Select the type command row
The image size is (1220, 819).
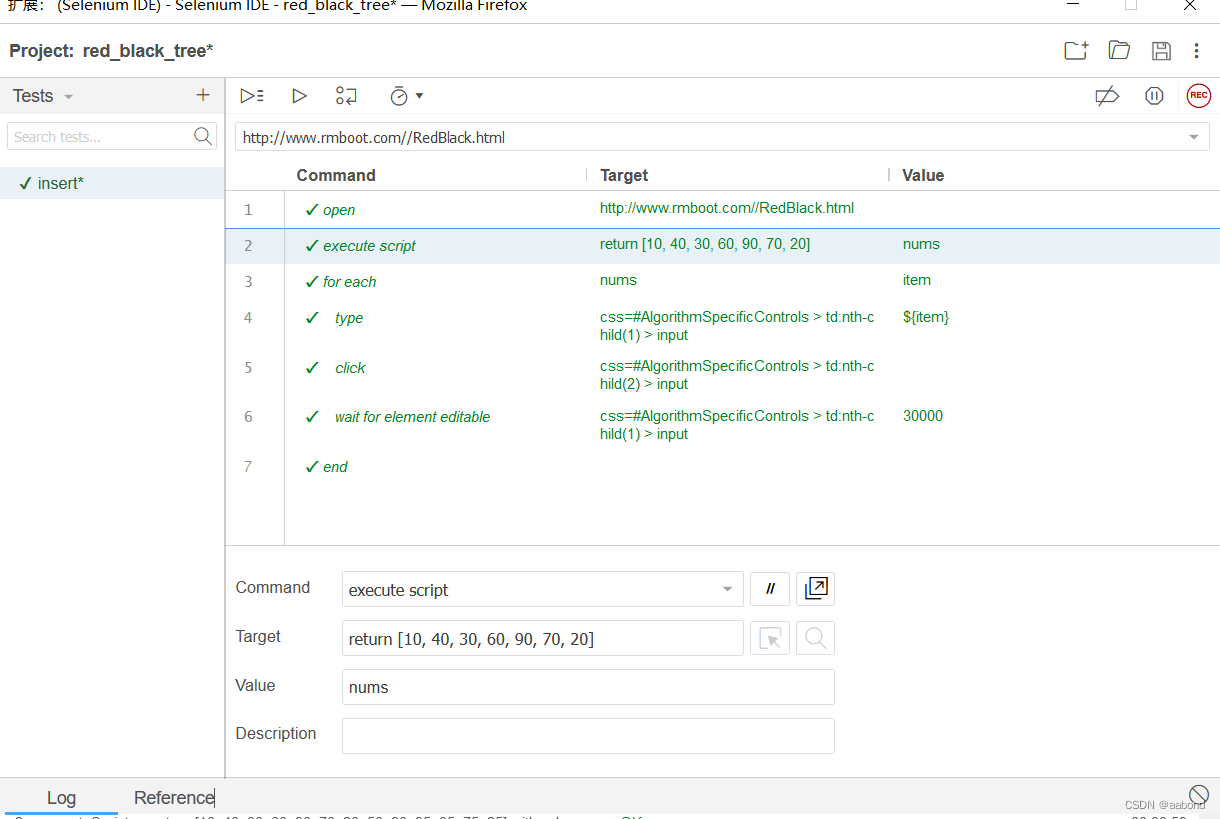pyautogui.click(x=722, y=325)
